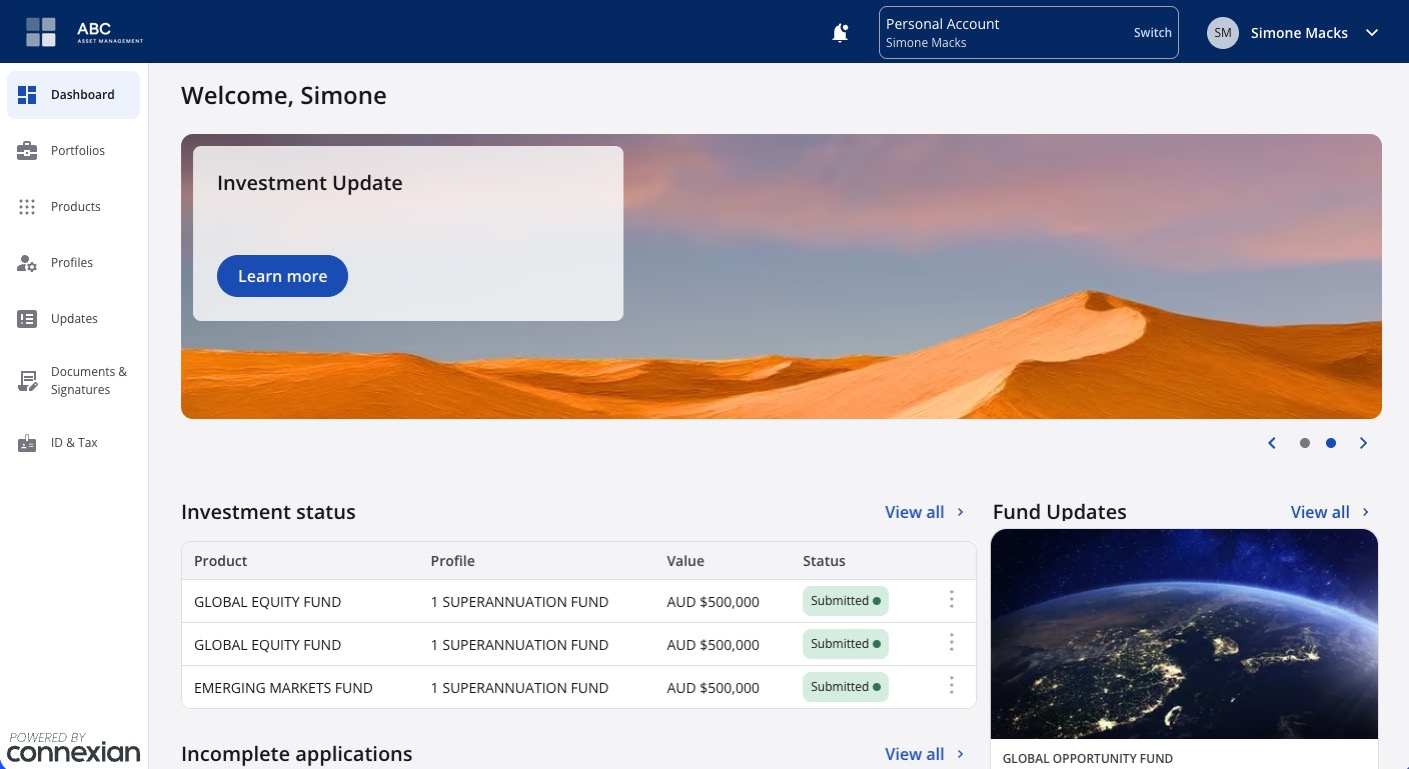1409x769 pixels.
Task: Open Documents & Signatures section
Action: (73, 381)
